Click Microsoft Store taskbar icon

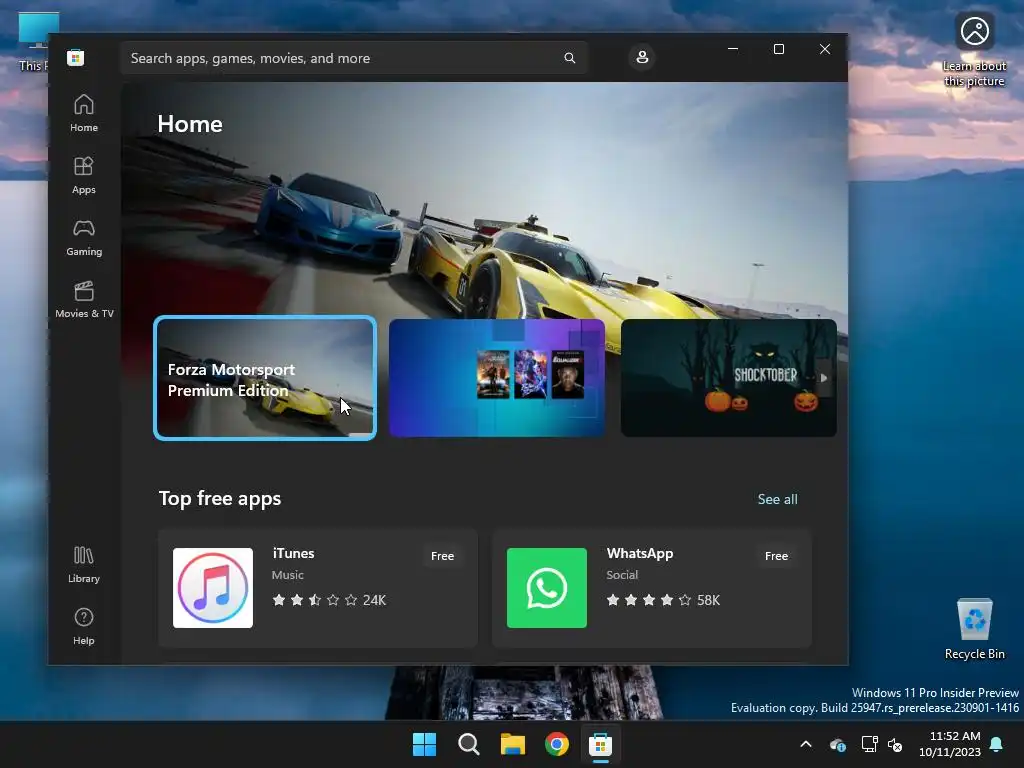coord(600,744)
